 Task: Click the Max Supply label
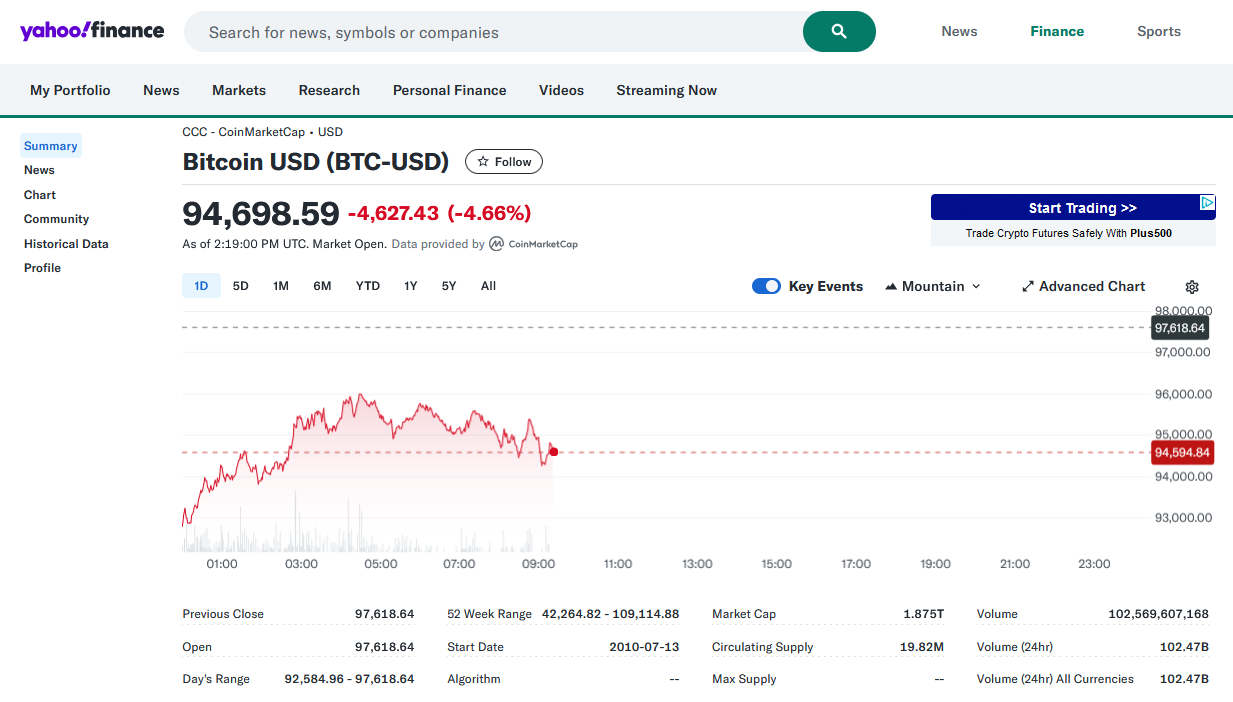(x=744, y=679)
